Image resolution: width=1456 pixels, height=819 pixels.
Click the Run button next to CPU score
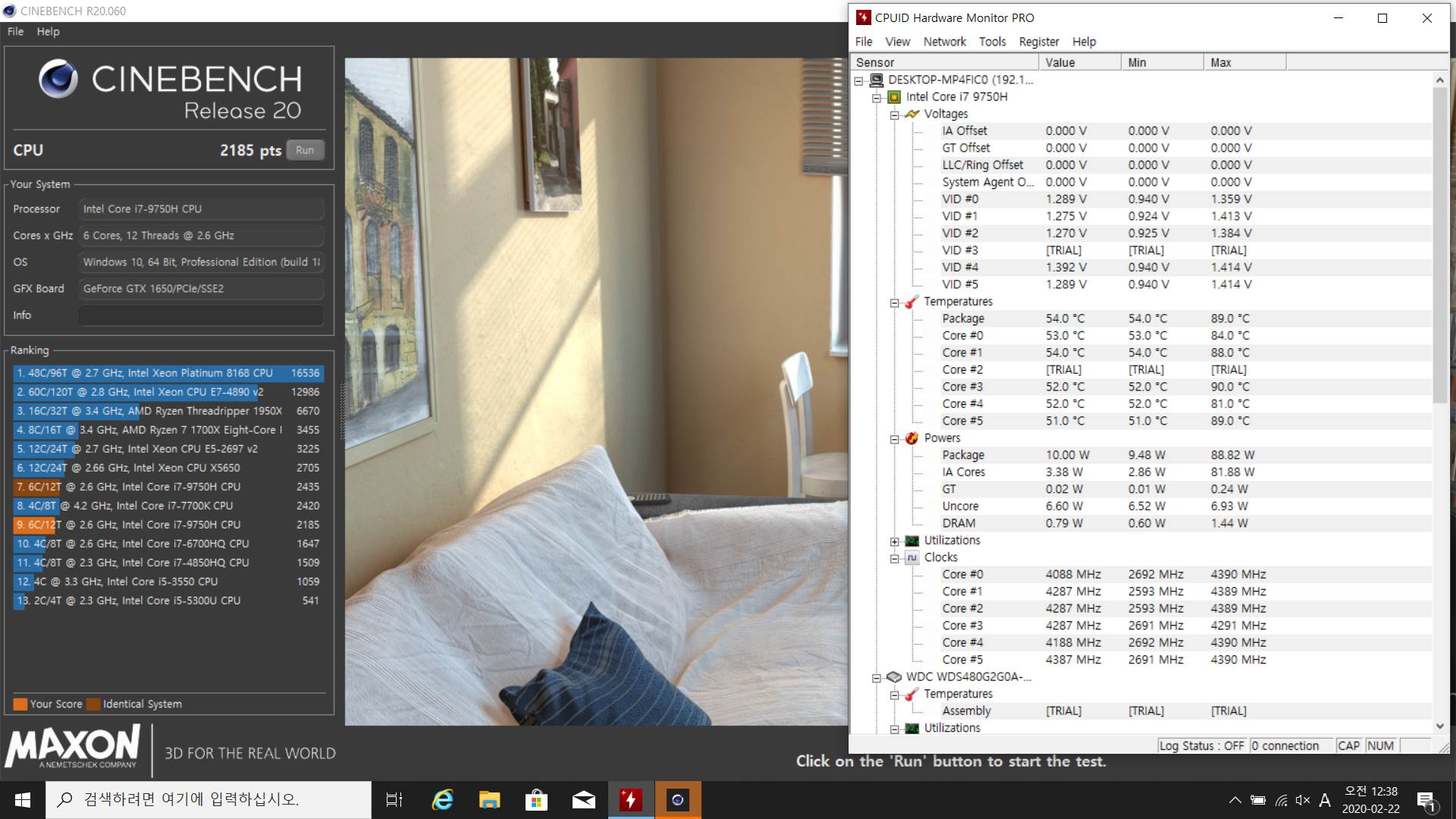pos(305,150)
